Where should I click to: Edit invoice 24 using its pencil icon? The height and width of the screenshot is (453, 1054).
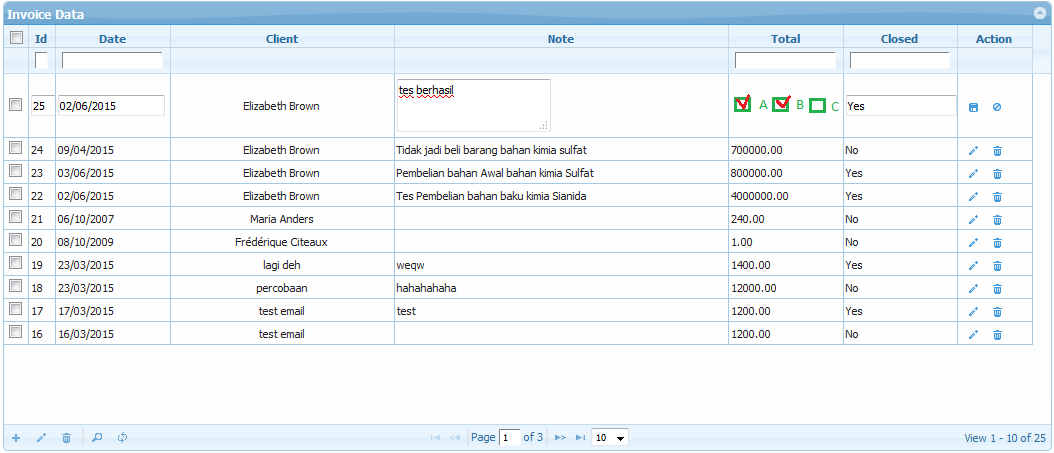pyautogui.click(x=973, y=151)
